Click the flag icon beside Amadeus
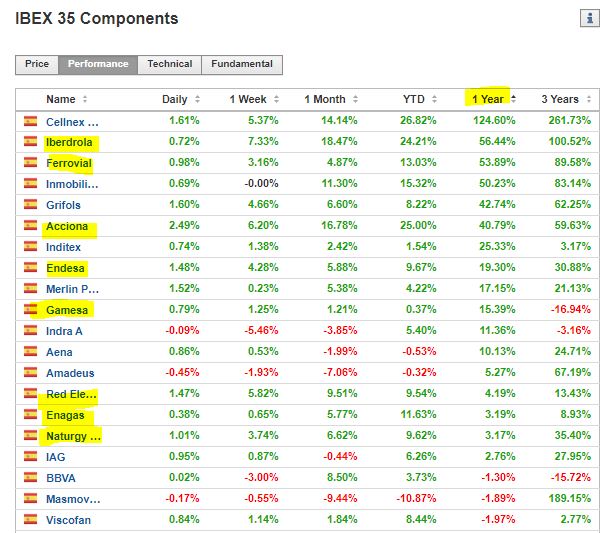Image resolution: width=604 pixels, height=533 pixels. [x=30, y=373]
